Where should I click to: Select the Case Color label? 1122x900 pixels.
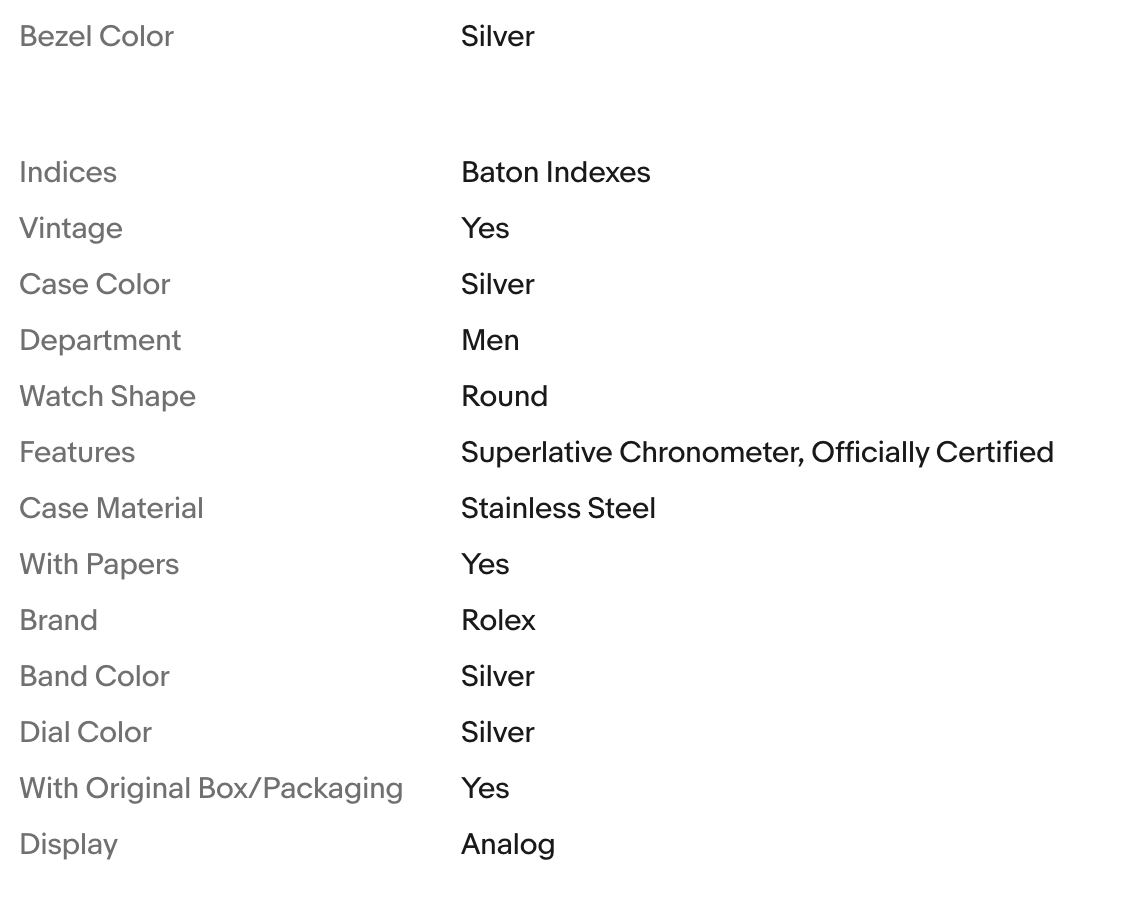click(x=95, y=285)
